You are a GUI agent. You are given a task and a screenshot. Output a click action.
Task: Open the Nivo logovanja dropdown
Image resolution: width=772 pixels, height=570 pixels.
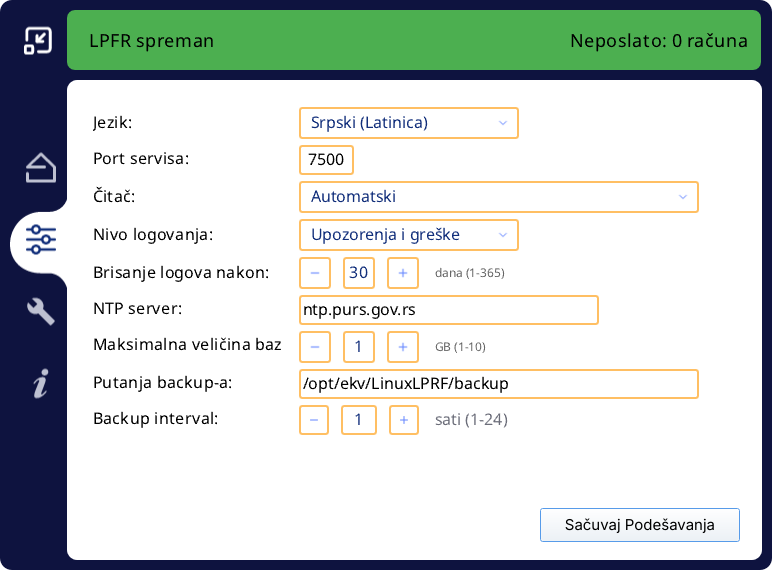(x=408, y=235)
